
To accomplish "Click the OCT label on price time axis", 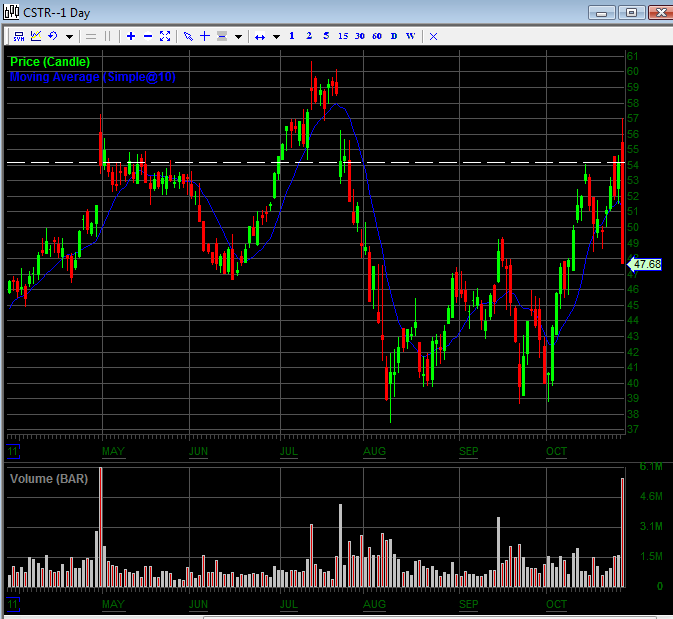I will click(556, 452).
